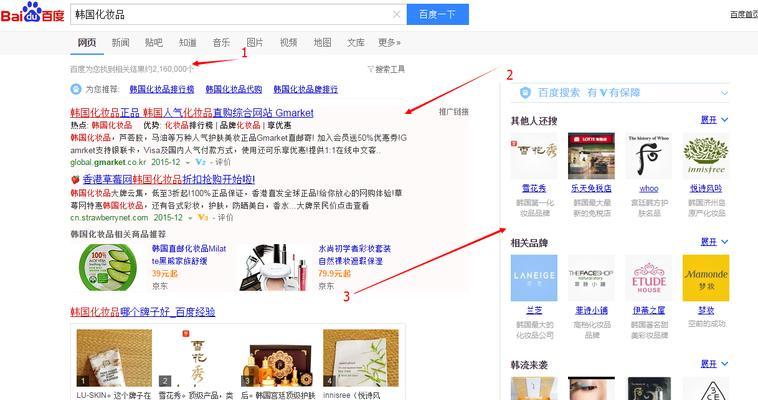758x400 pixels.
Task: Click the innisfree thumbnail numbered 4
Action: pyautogui.click(x=361, y=358)
